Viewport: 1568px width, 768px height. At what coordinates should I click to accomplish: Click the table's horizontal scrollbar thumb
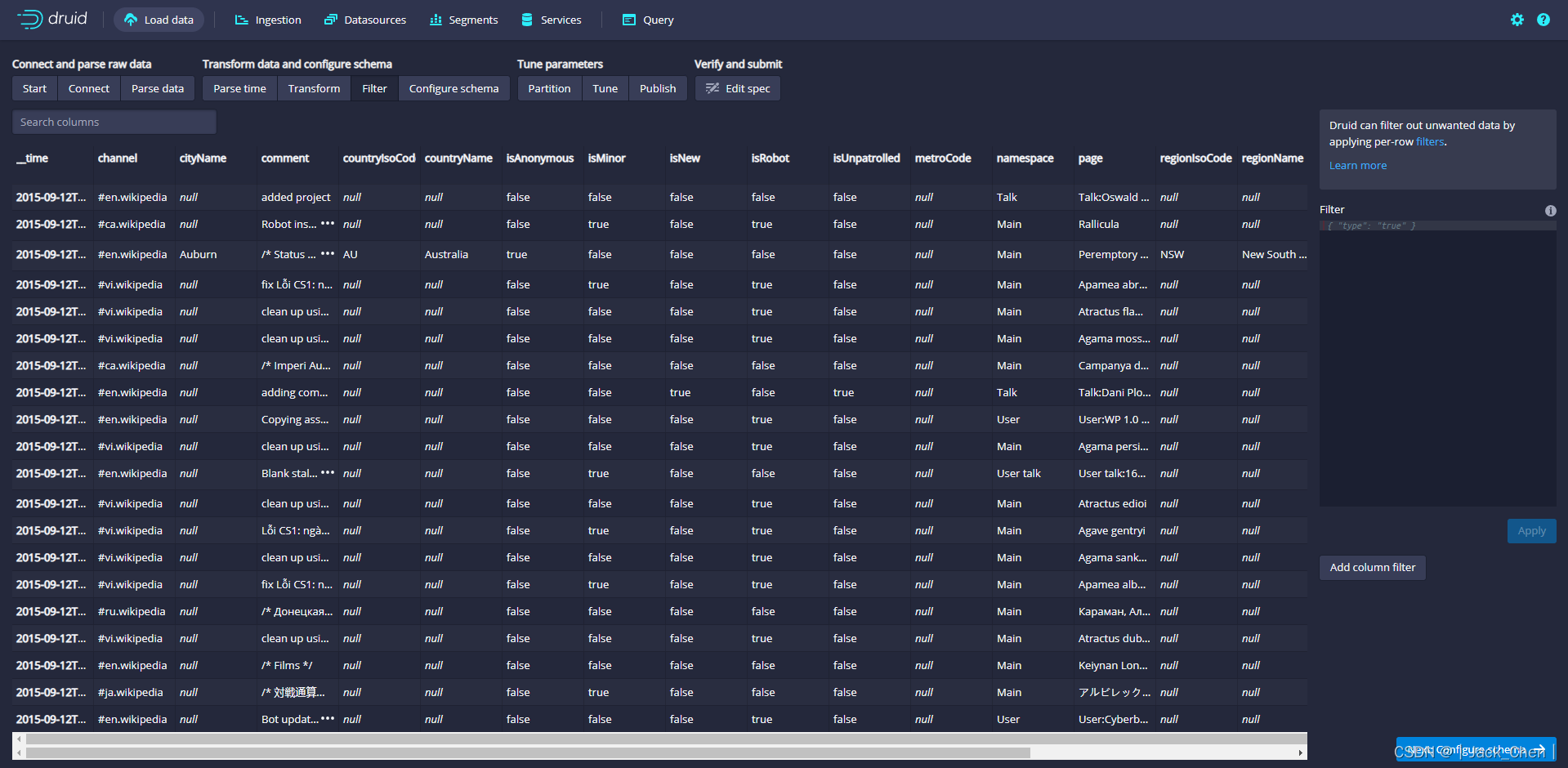tap(529, 752)
